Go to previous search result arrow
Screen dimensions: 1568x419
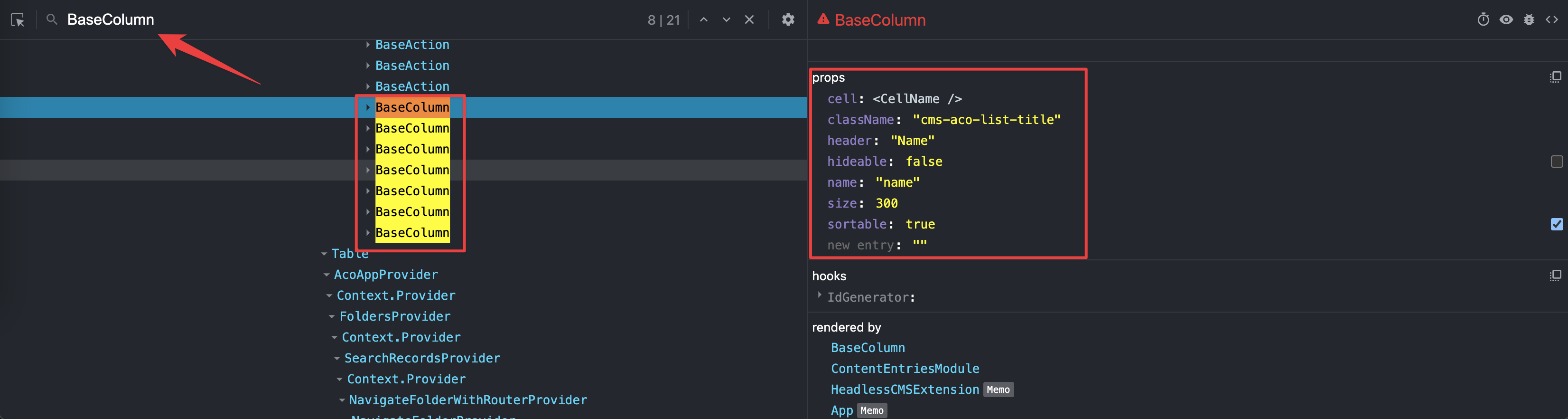click(x=704, y=20)
